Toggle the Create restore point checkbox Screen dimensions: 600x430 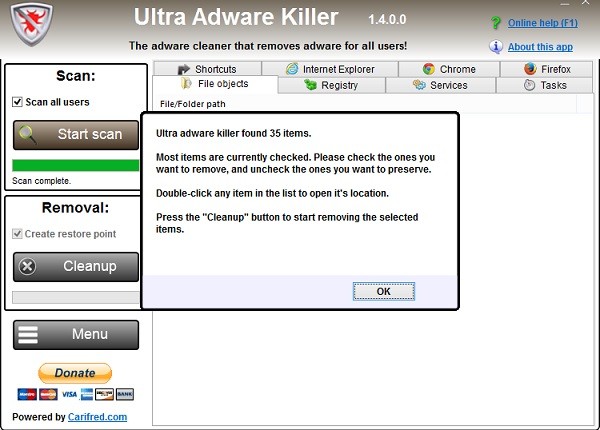(17, 234)
